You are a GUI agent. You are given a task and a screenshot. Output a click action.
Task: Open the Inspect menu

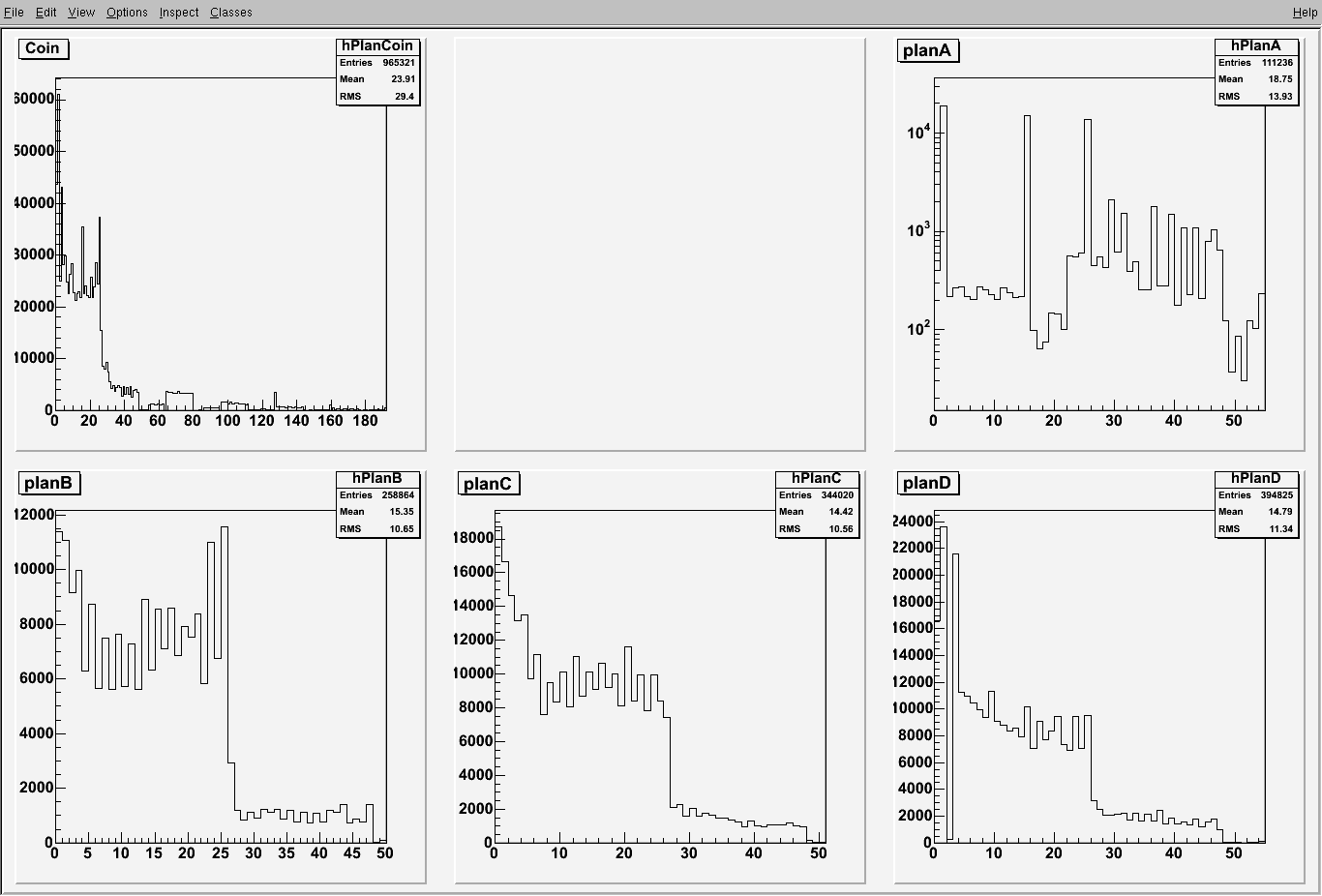coord(179,13)
